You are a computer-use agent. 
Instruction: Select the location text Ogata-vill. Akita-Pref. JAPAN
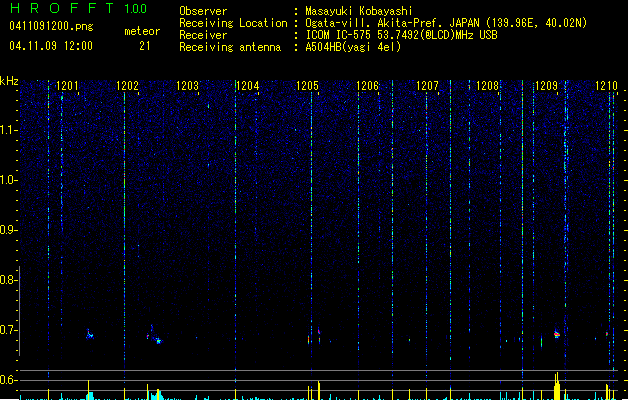[x=393, y=23]
